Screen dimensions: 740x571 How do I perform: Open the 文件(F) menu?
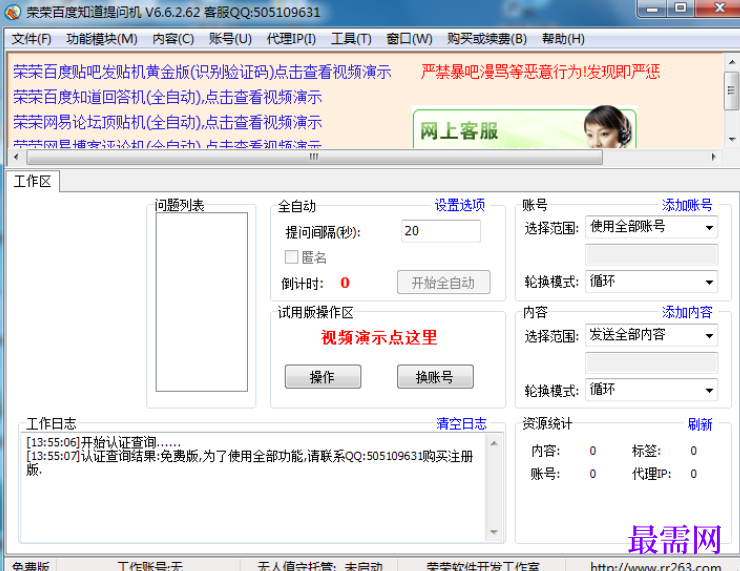point(32,39)
